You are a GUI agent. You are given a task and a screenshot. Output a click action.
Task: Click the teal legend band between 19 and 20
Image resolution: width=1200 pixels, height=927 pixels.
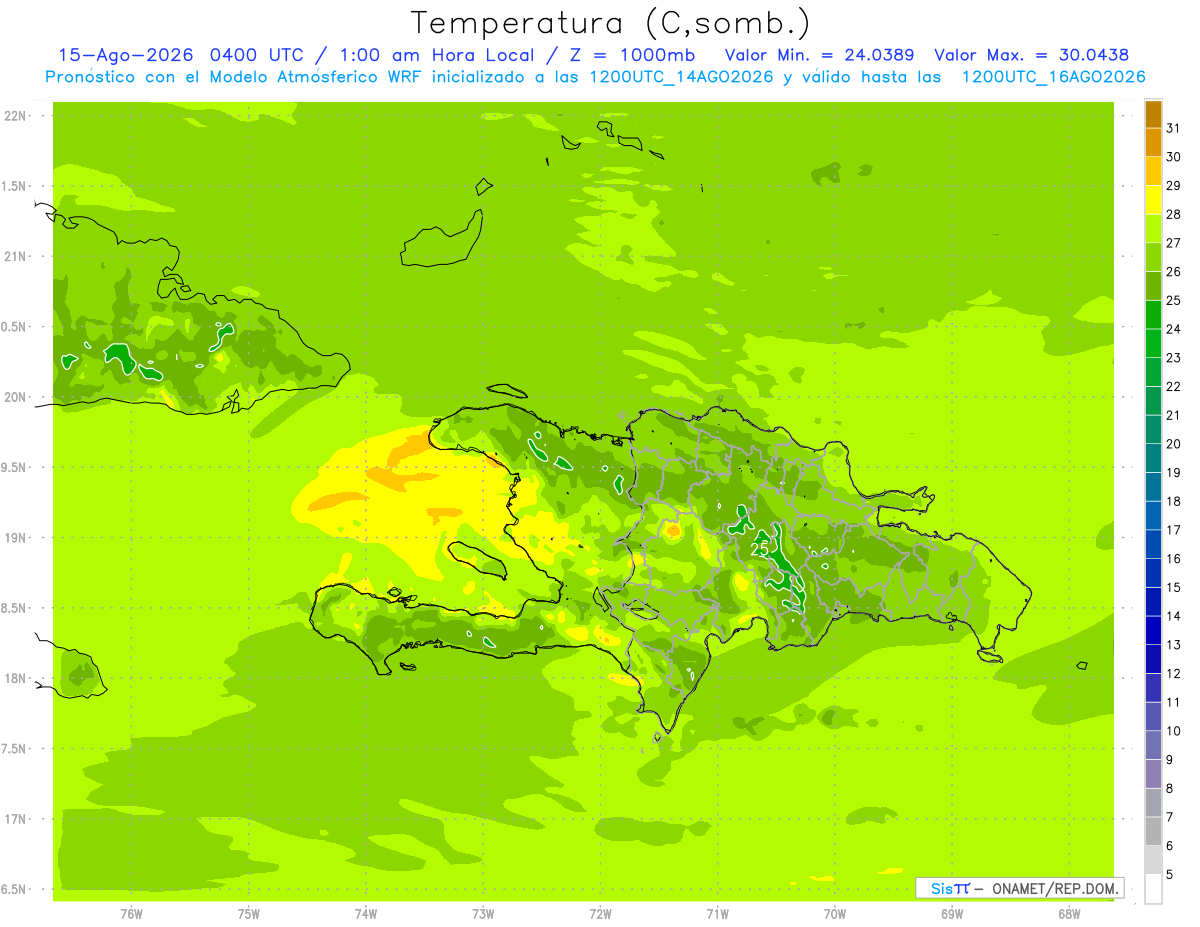tap(1153, 458)
